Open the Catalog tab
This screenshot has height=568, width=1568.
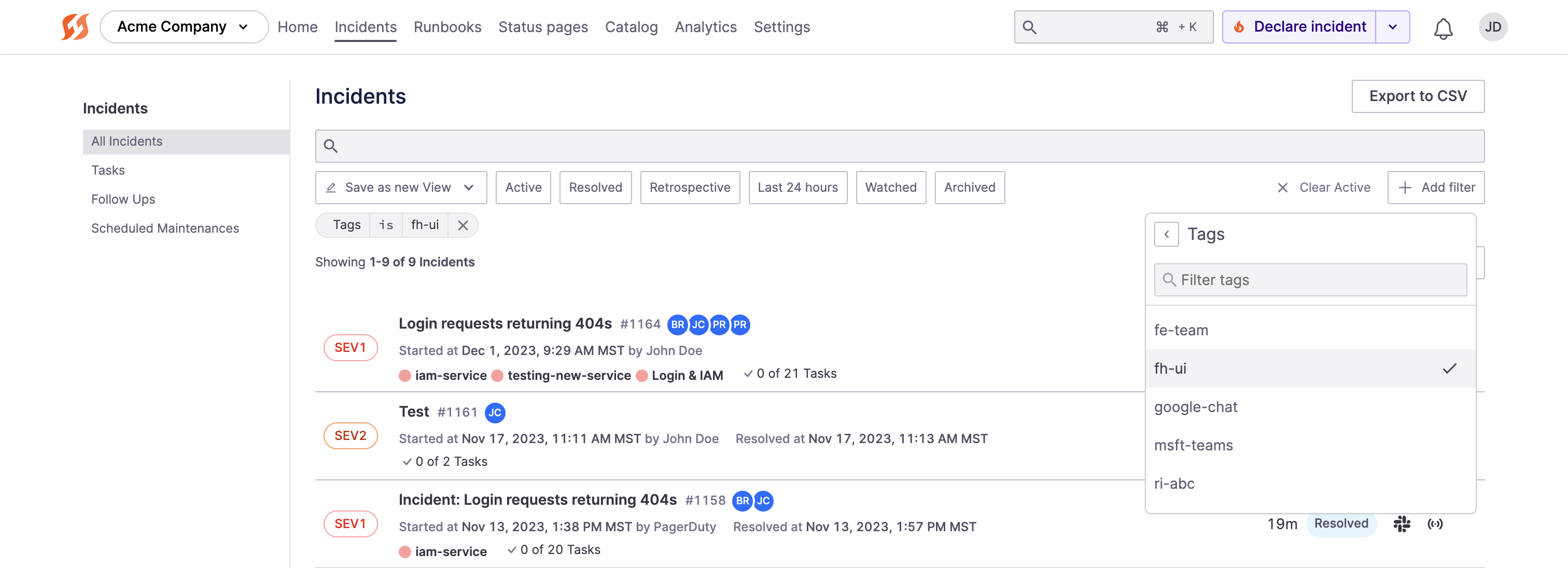tap(631, 27)
